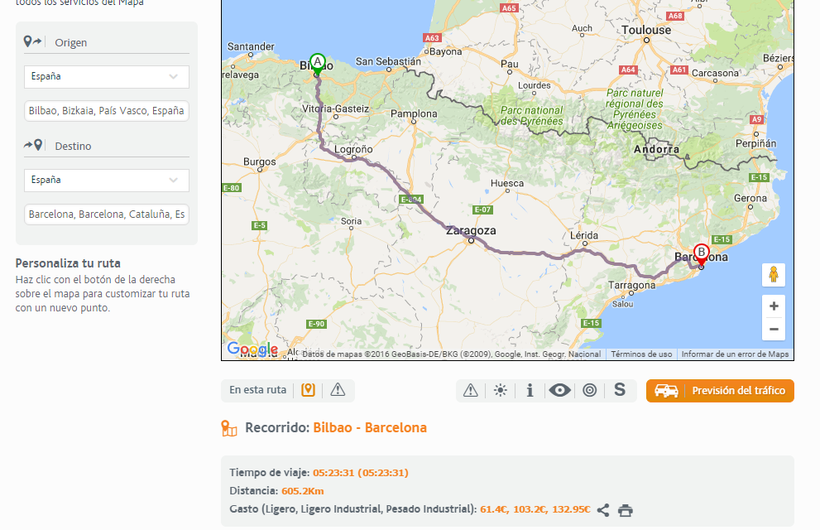The image size is (820, 530).
Task: Click the San Sebastián label on the map
Action: coord(388,61)
